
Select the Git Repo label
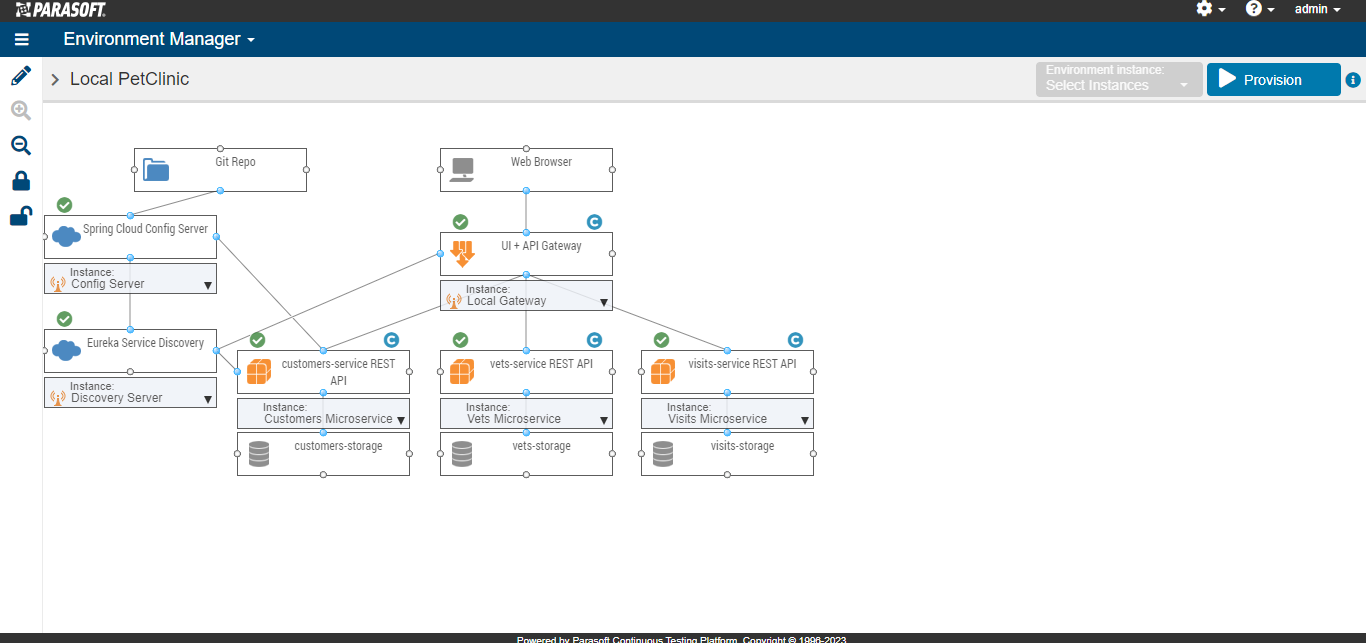coord(236,162)
